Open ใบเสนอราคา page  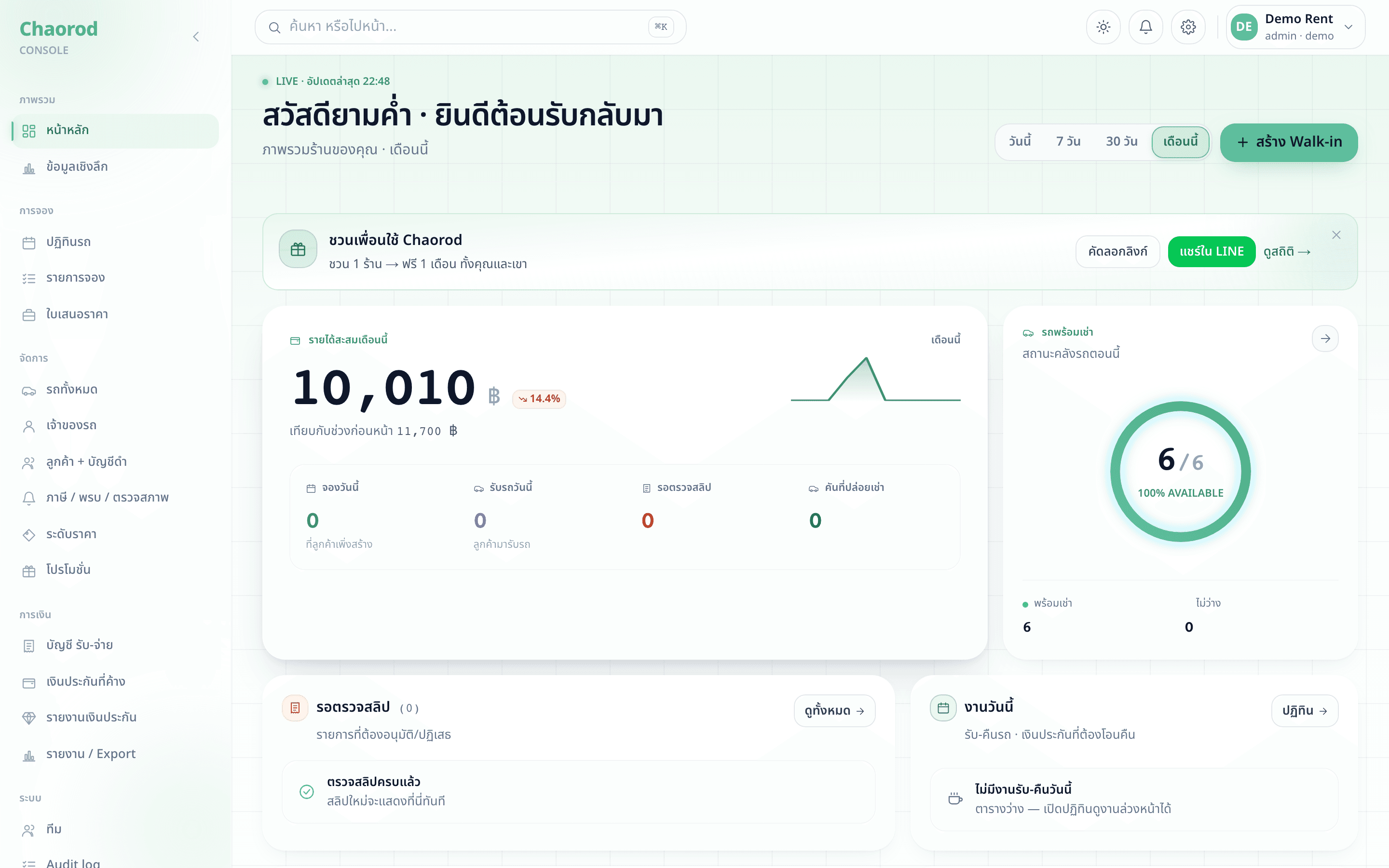coord(115,314)
